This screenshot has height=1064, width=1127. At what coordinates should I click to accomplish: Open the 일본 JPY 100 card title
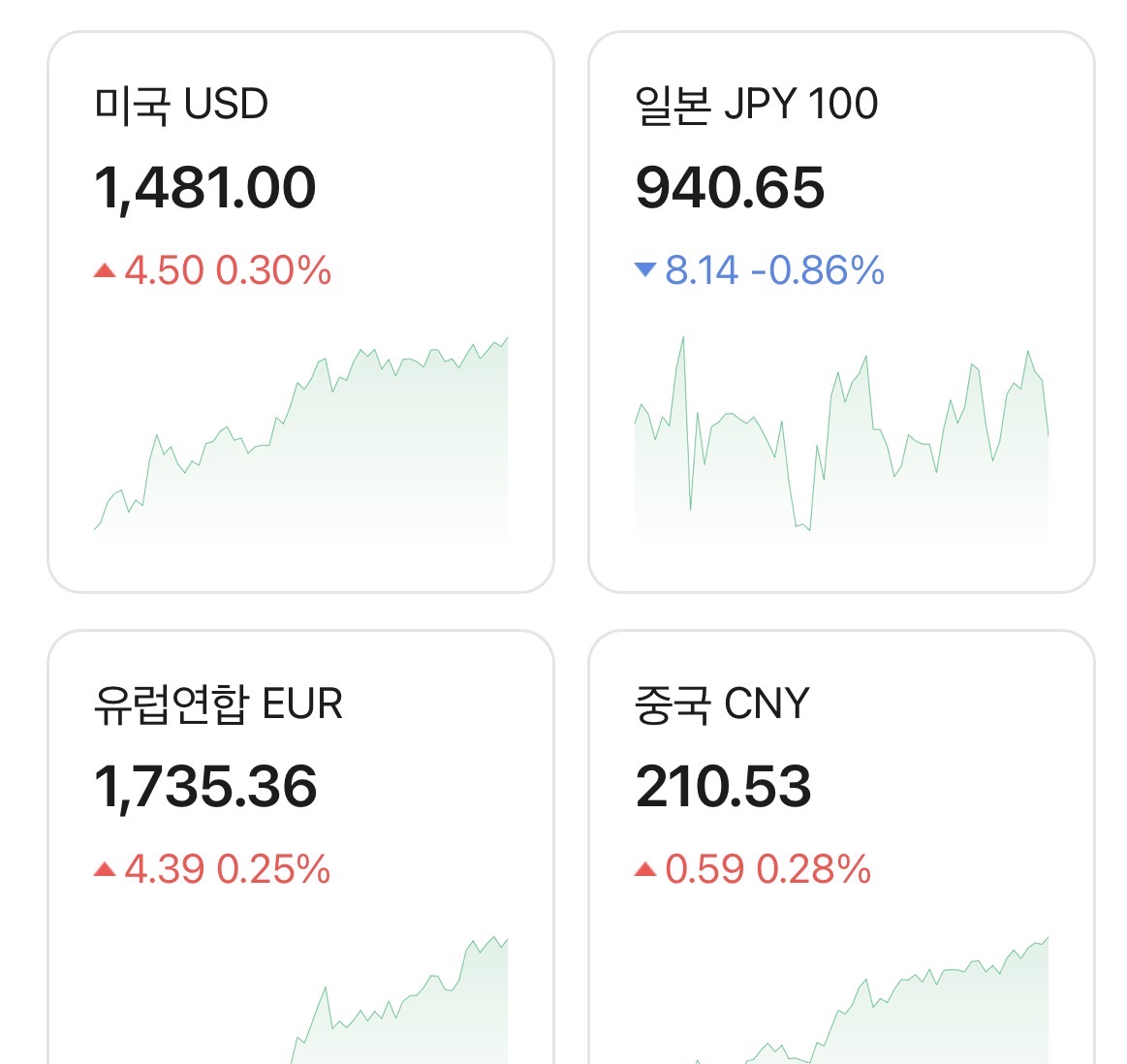[x=756, y=105]
